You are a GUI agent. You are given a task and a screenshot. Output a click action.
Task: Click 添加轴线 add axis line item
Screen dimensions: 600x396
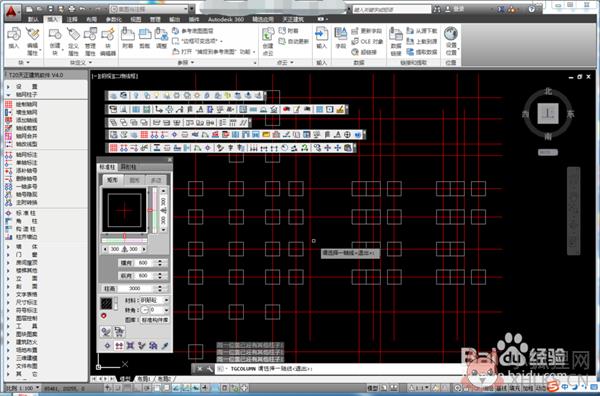tap(21, 120)
